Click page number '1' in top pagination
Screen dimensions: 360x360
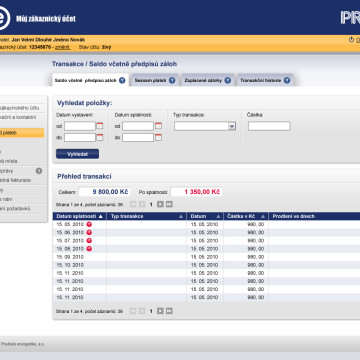click(x=151, y=205)
